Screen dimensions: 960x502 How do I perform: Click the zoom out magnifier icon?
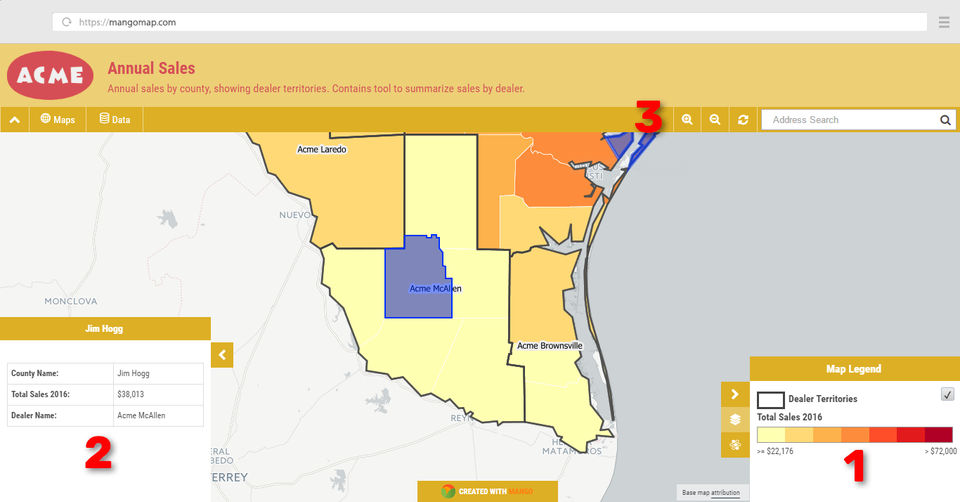click(714, 120)
